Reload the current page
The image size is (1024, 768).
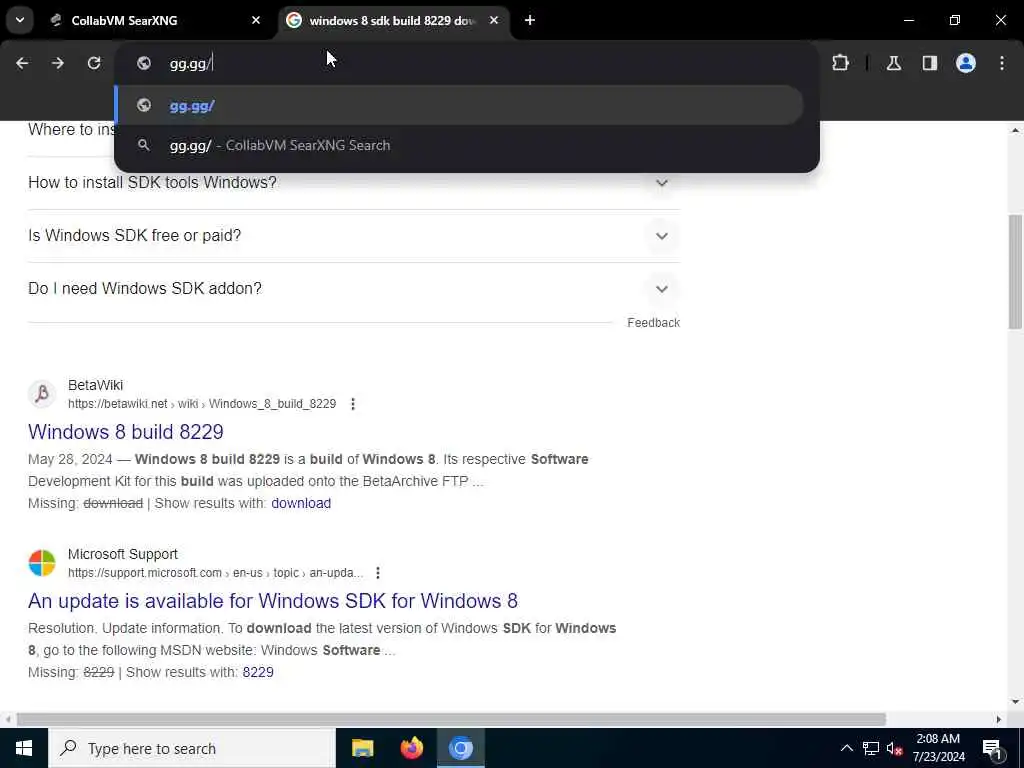94,63
